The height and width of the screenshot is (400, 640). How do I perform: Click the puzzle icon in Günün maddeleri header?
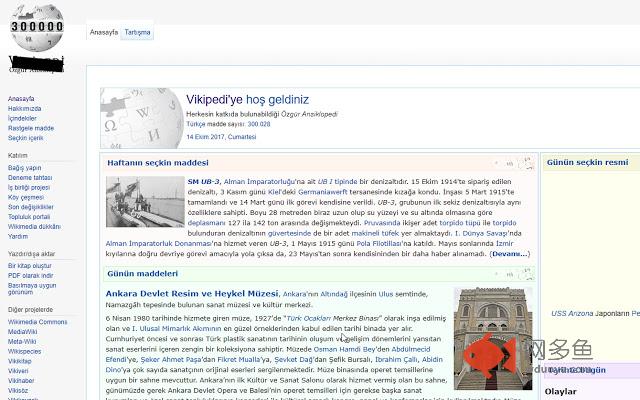pyautogui.click(x=527, y=274)
